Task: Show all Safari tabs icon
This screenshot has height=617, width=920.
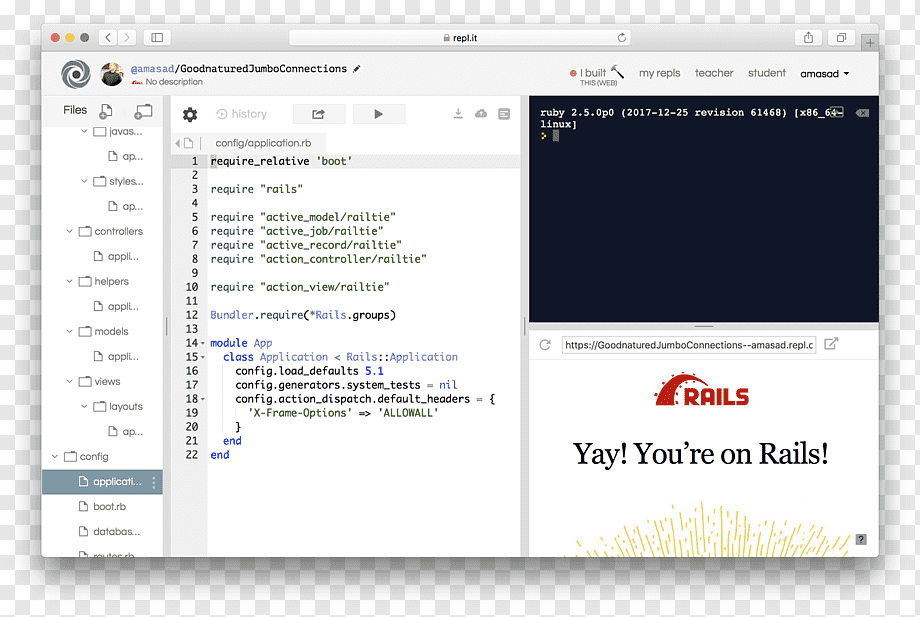Action: point(841,38)
